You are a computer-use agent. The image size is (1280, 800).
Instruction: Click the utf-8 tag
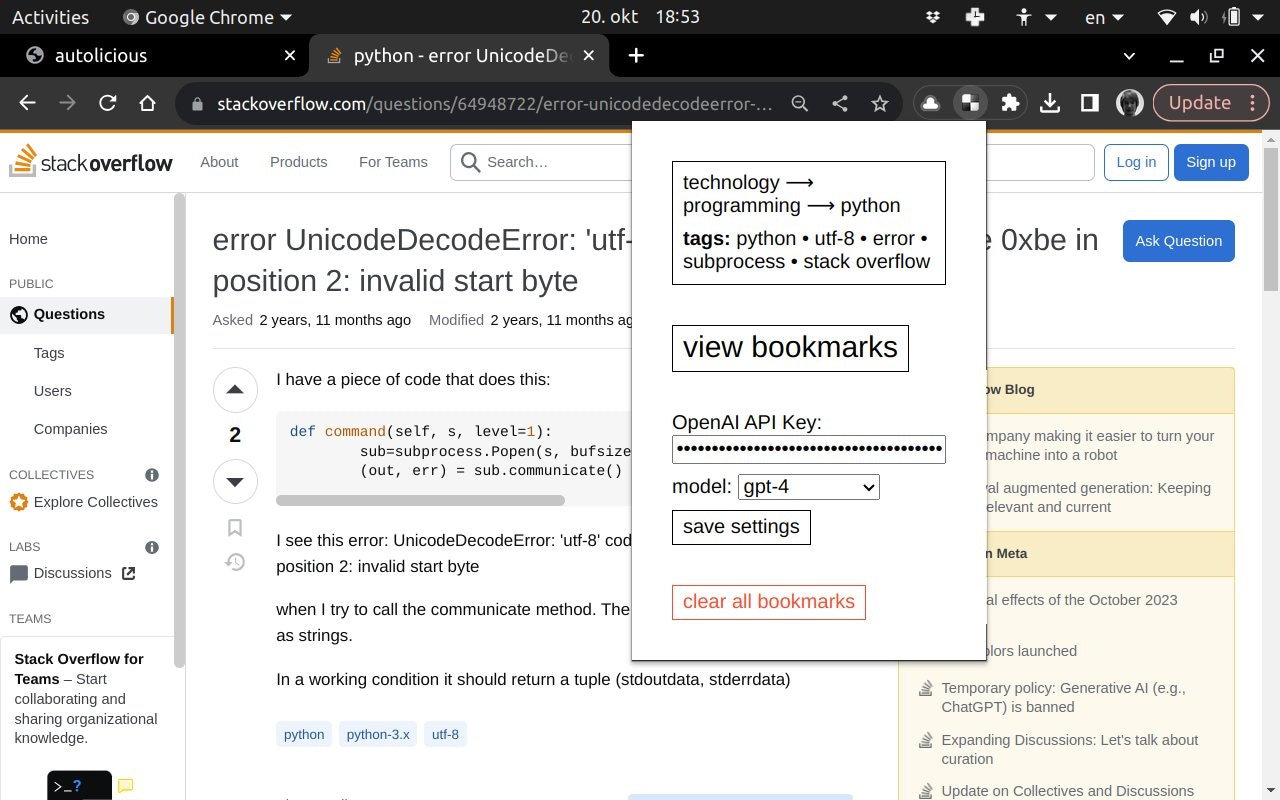click(x=445, y=734)
